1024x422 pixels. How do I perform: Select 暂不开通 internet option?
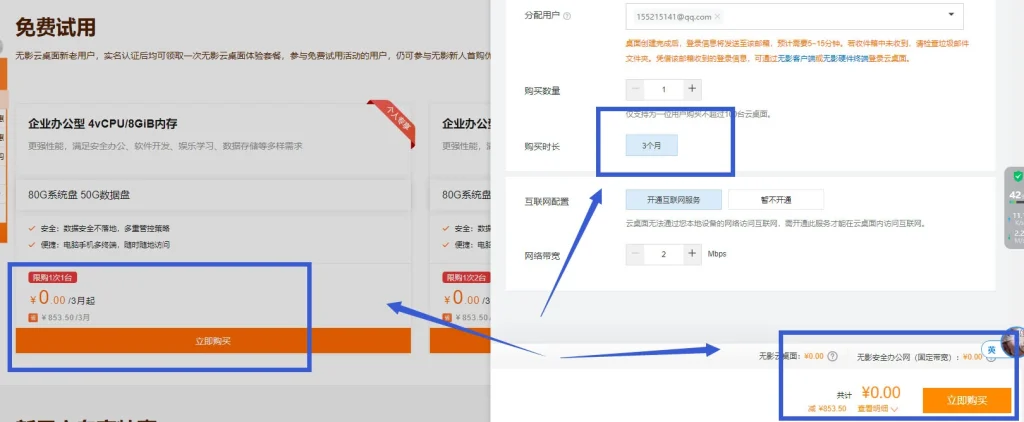[x=776, y=200]
